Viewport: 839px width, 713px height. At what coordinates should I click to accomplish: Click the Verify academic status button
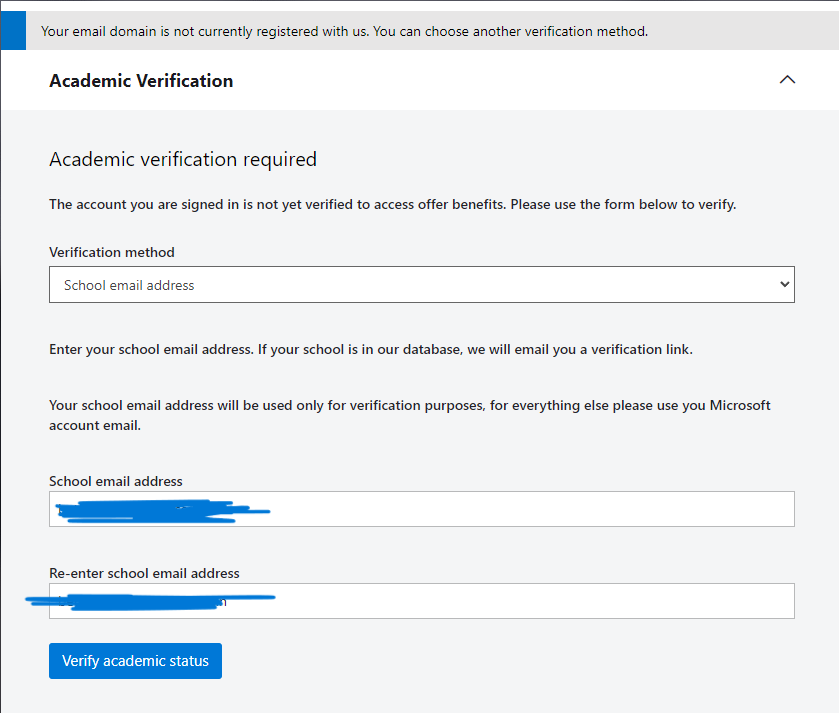pos(135,661)
